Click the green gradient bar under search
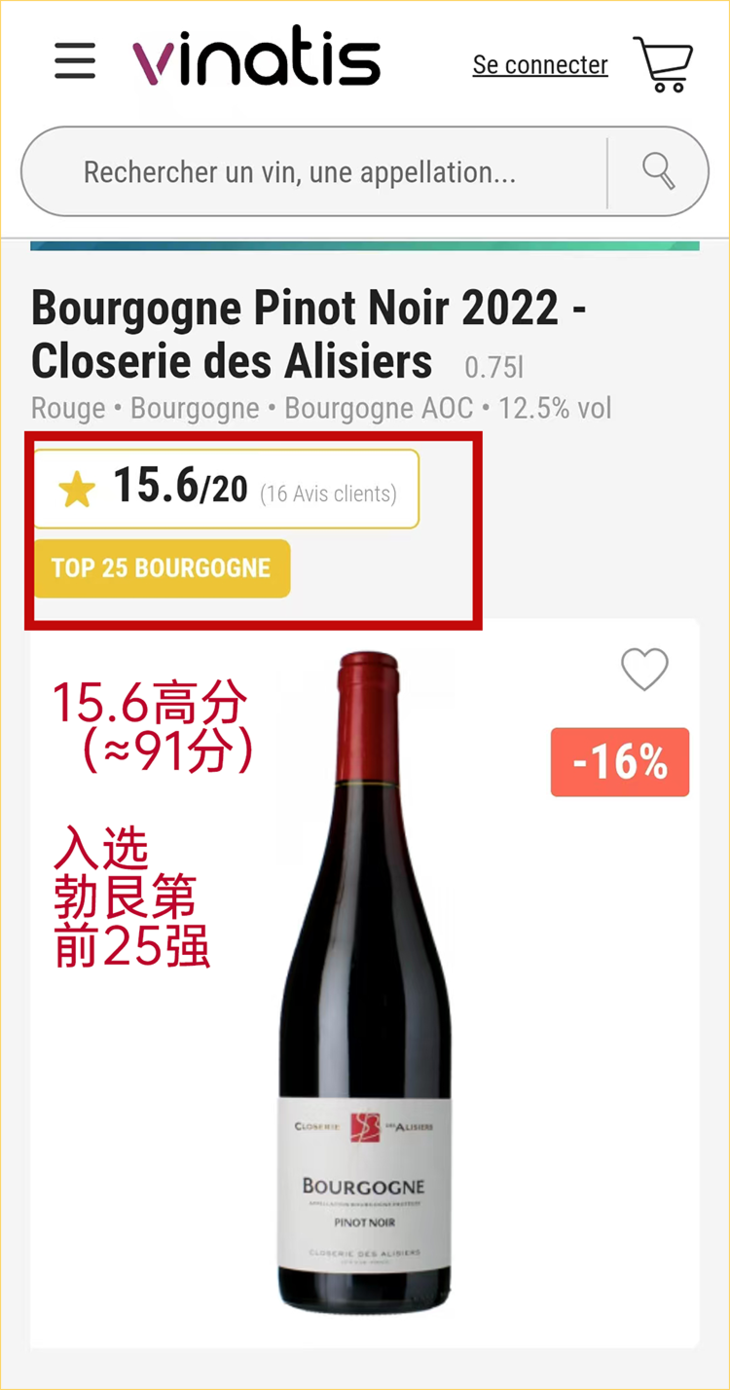This screenshot has width=730, height=1390. [365, 245]
